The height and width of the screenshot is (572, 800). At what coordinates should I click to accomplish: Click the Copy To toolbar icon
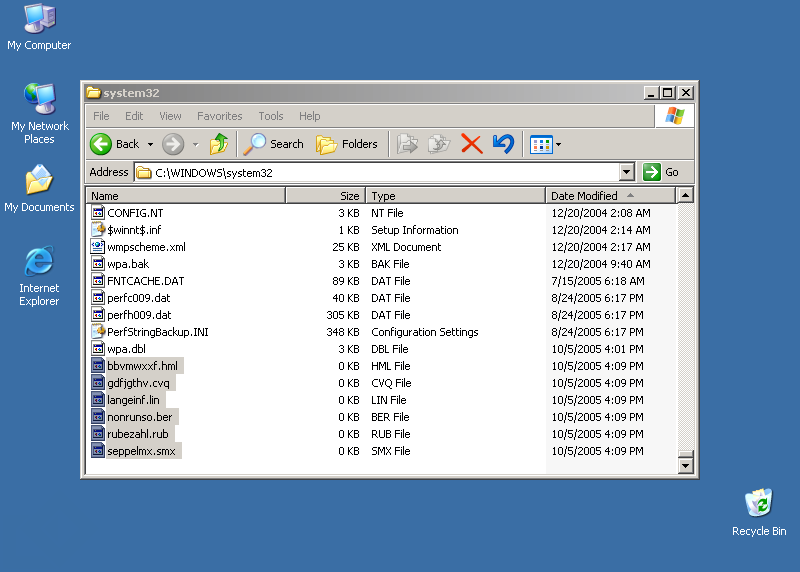(439, 144)
